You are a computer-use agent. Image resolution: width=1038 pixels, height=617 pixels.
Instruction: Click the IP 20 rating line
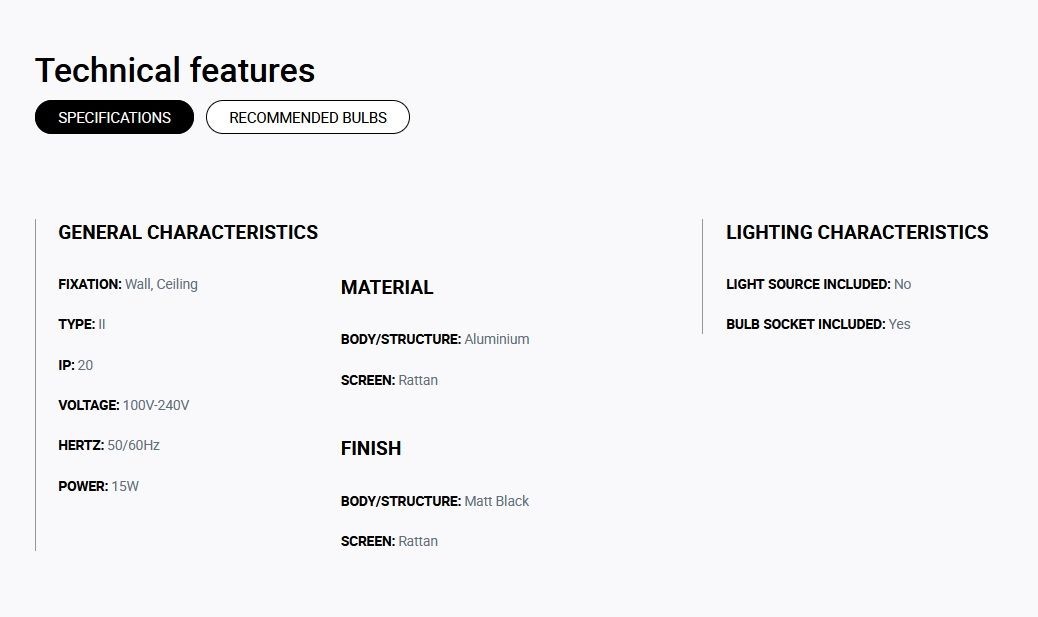click(75, 365)
